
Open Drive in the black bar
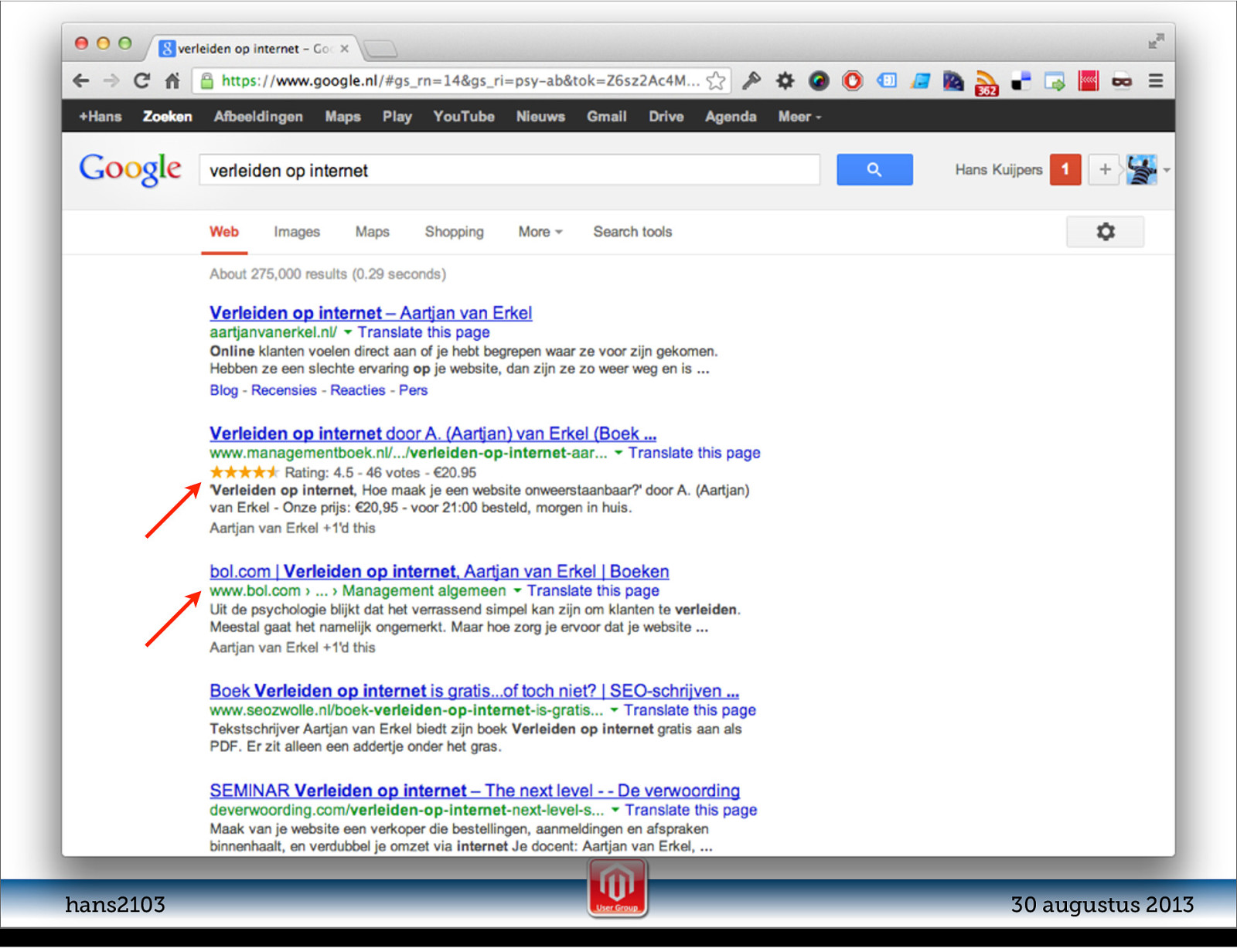coord(666,117)
